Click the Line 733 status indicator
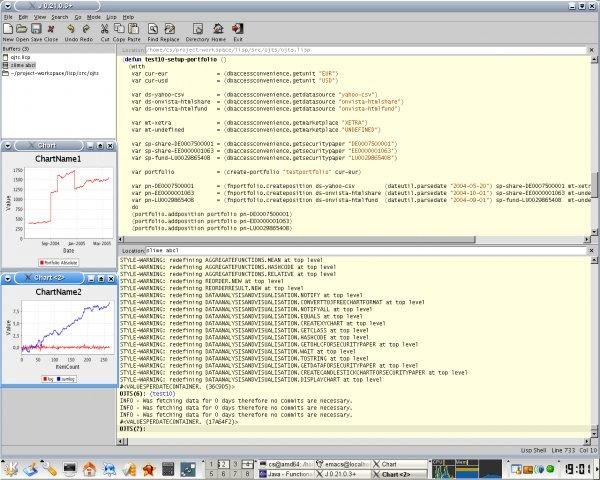Viewport: 600px width, 480px height. [x=563, y=451]
